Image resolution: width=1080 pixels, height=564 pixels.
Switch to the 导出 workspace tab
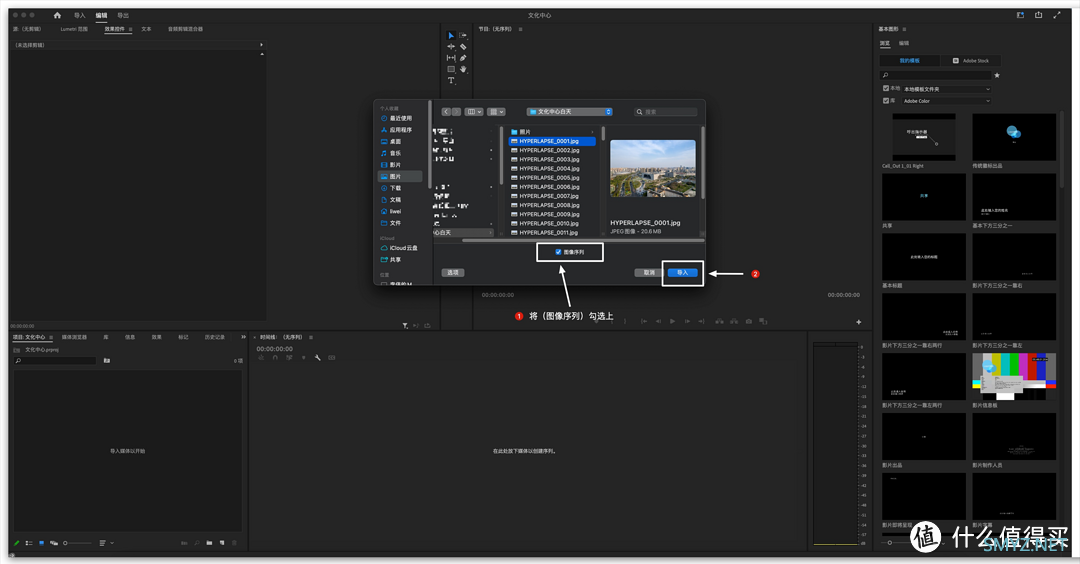click(x=123, y=15)
